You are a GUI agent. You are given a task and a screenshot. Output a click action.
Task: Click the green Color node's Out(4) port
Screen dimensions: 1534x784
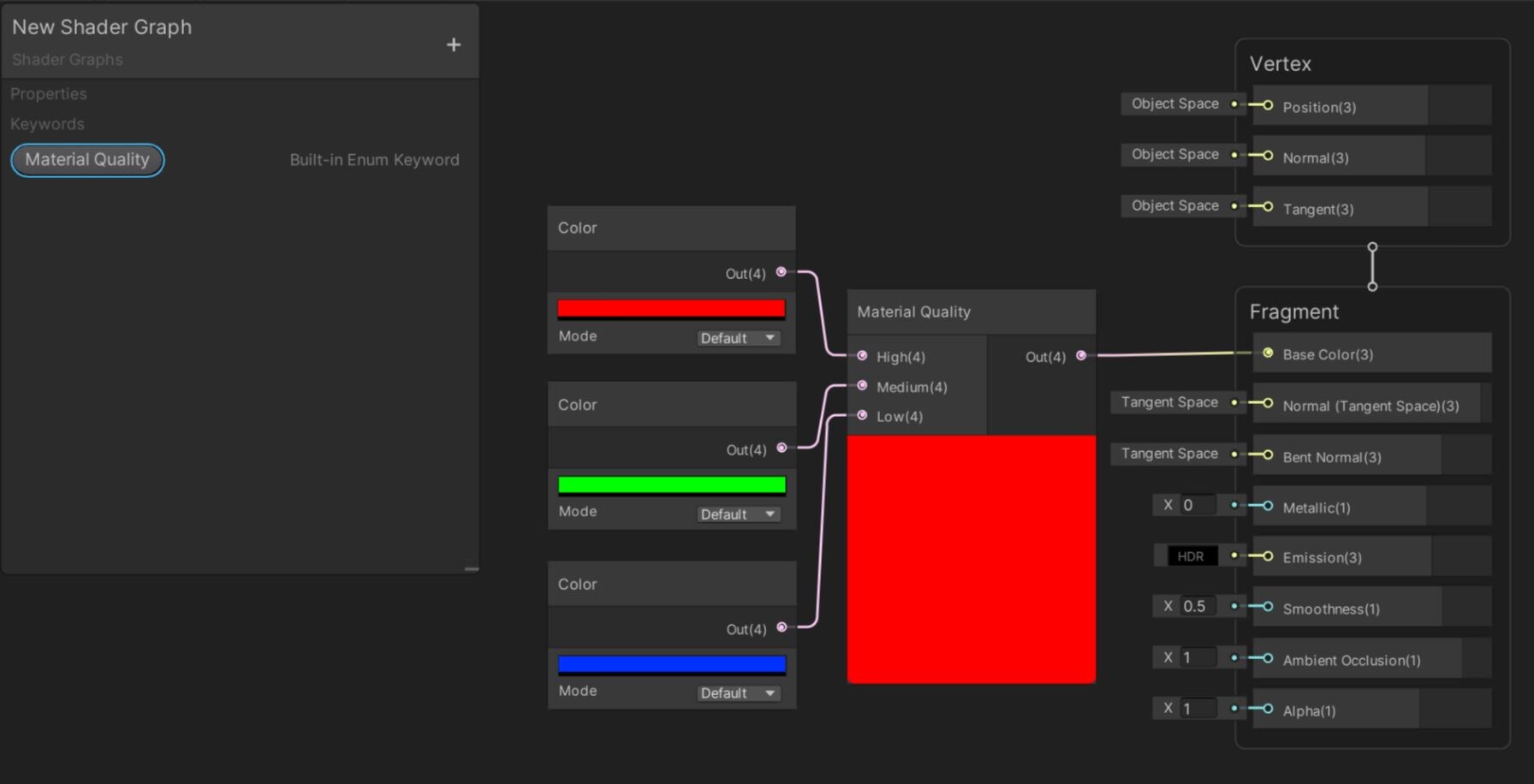(781, 448)
